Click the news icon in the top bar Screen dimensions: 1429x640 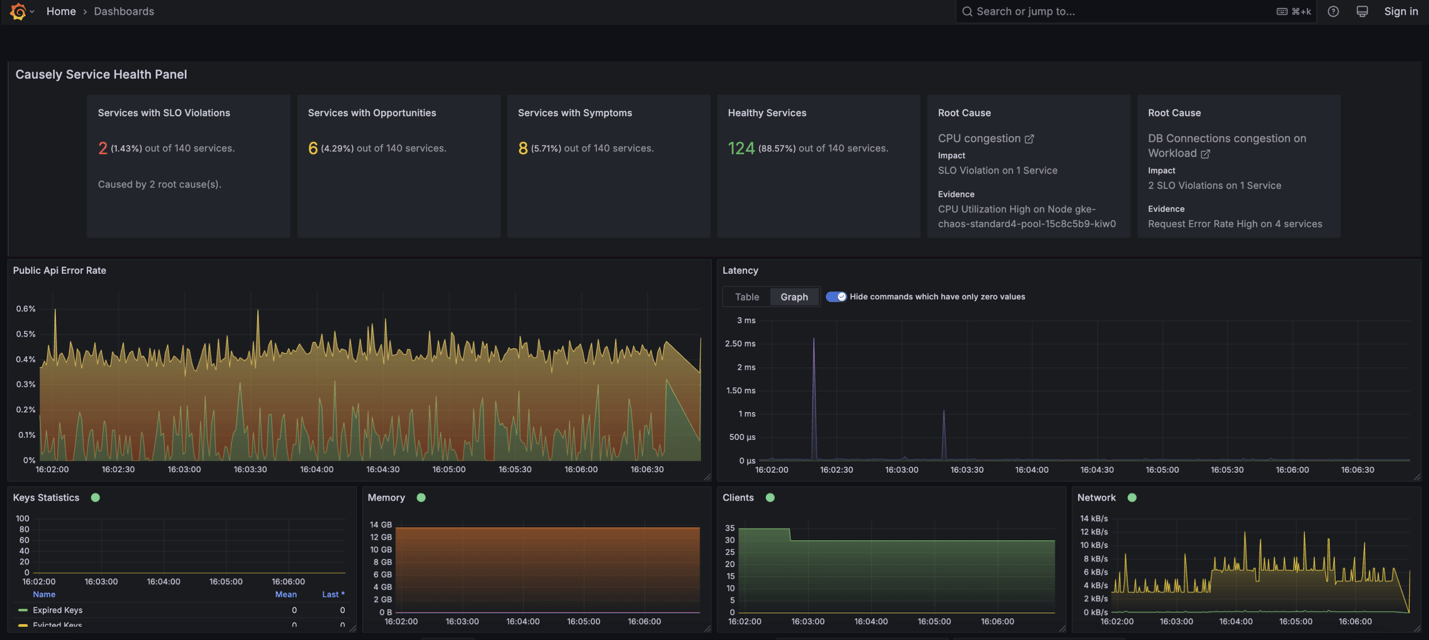pos(1362,11)
